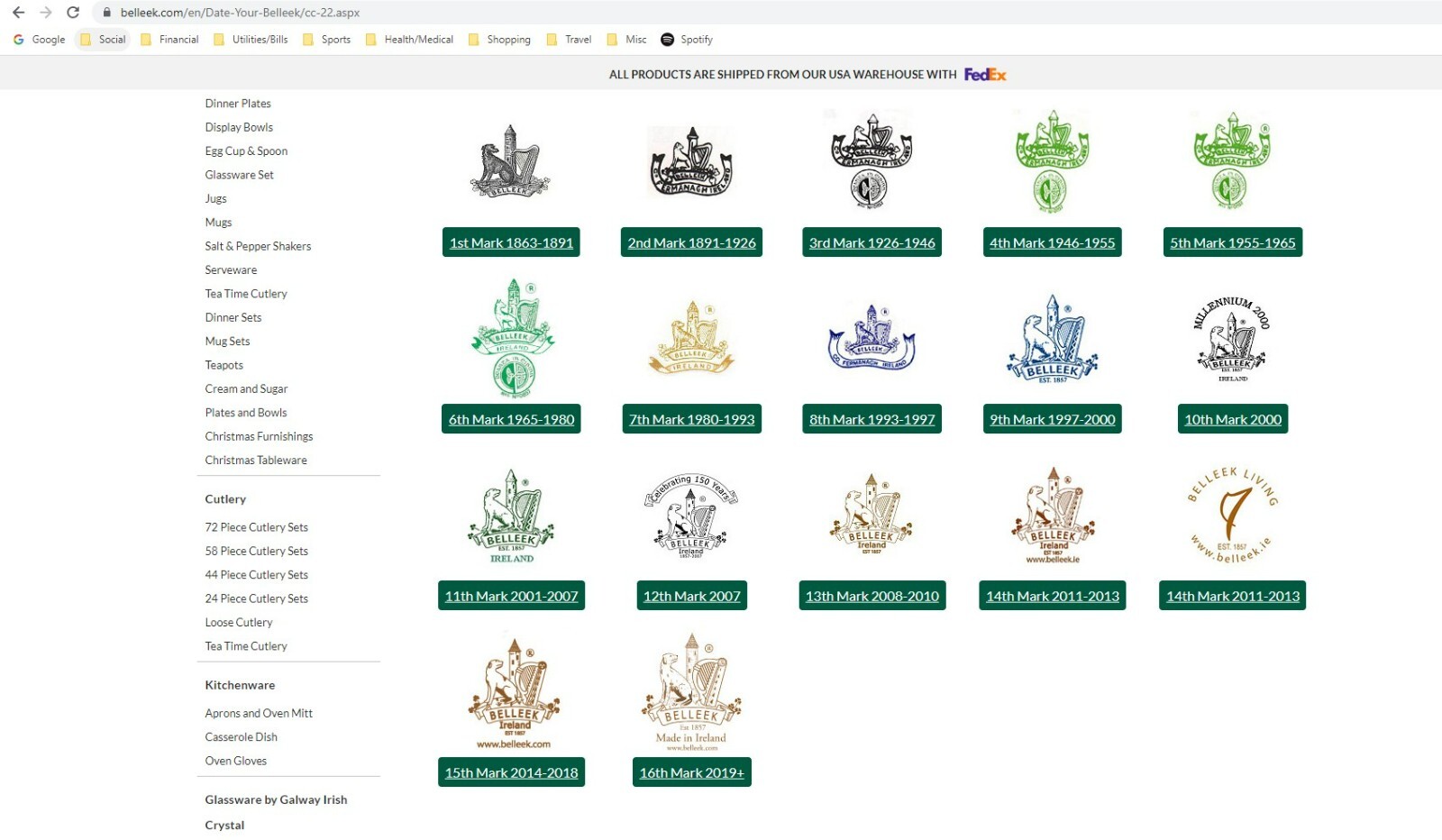The image size is (1442, 840).
Task: Open the Dinner Plates category link
Action: point(238,104)
